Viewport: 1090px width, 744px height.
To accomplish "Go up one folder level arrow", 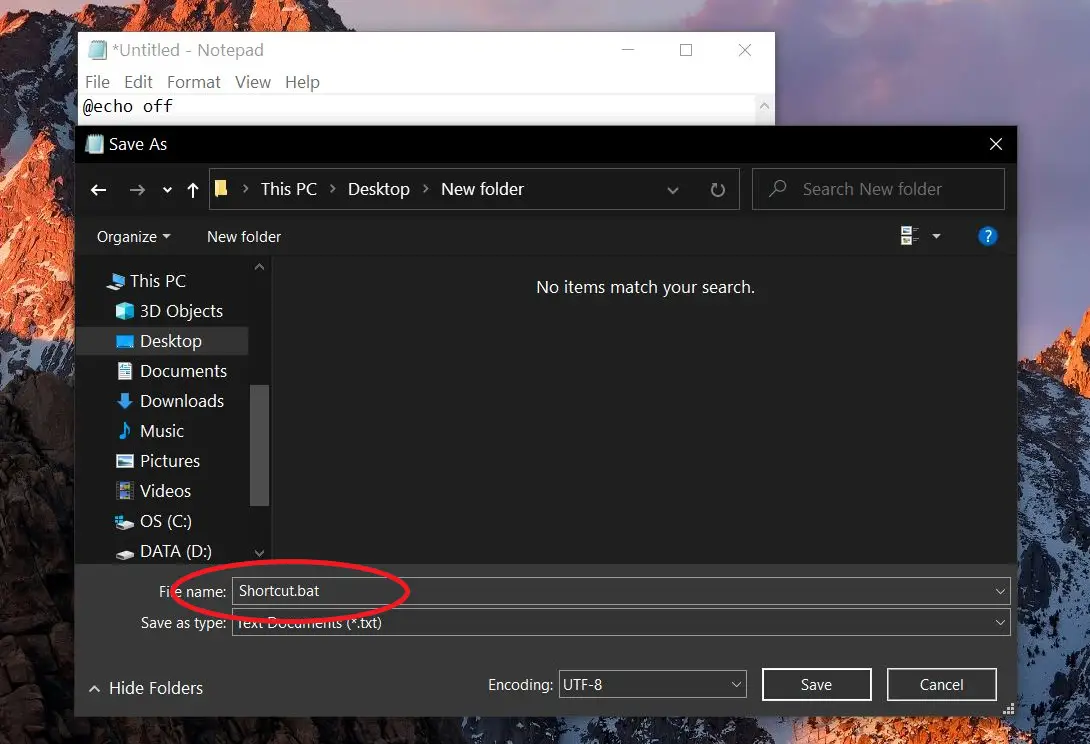I will coord(193,190).
